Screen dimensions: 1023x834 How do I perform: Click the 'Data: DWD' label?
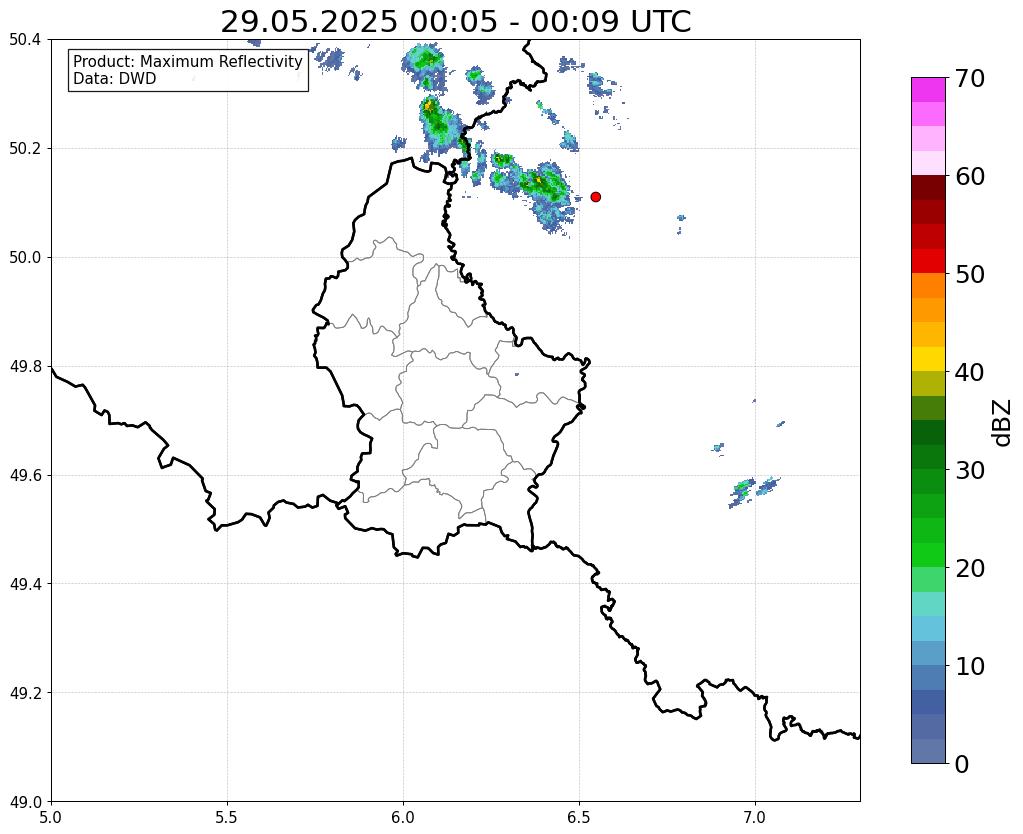click(115, 79)
